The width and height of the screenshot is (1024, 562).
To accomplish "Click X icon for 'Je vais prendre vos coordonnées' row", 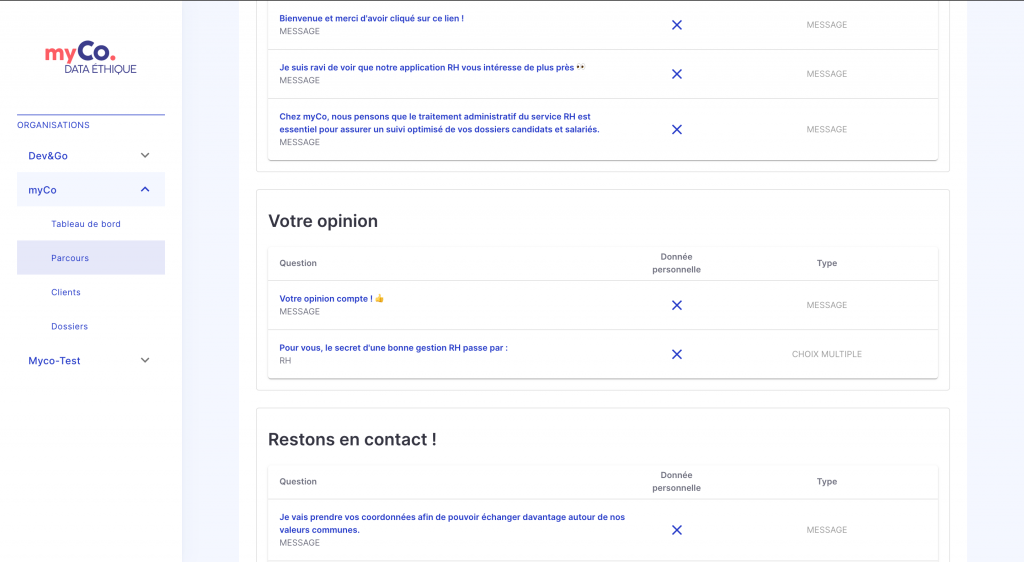I will point(677,530).
